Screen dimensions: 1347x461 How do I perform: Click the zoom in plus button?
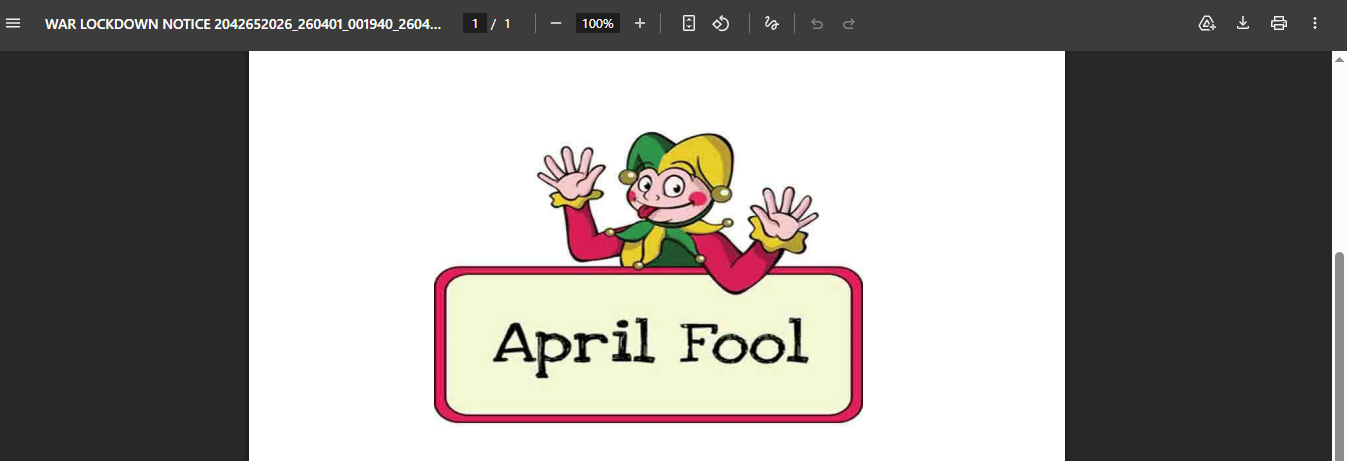pos(640,23)
